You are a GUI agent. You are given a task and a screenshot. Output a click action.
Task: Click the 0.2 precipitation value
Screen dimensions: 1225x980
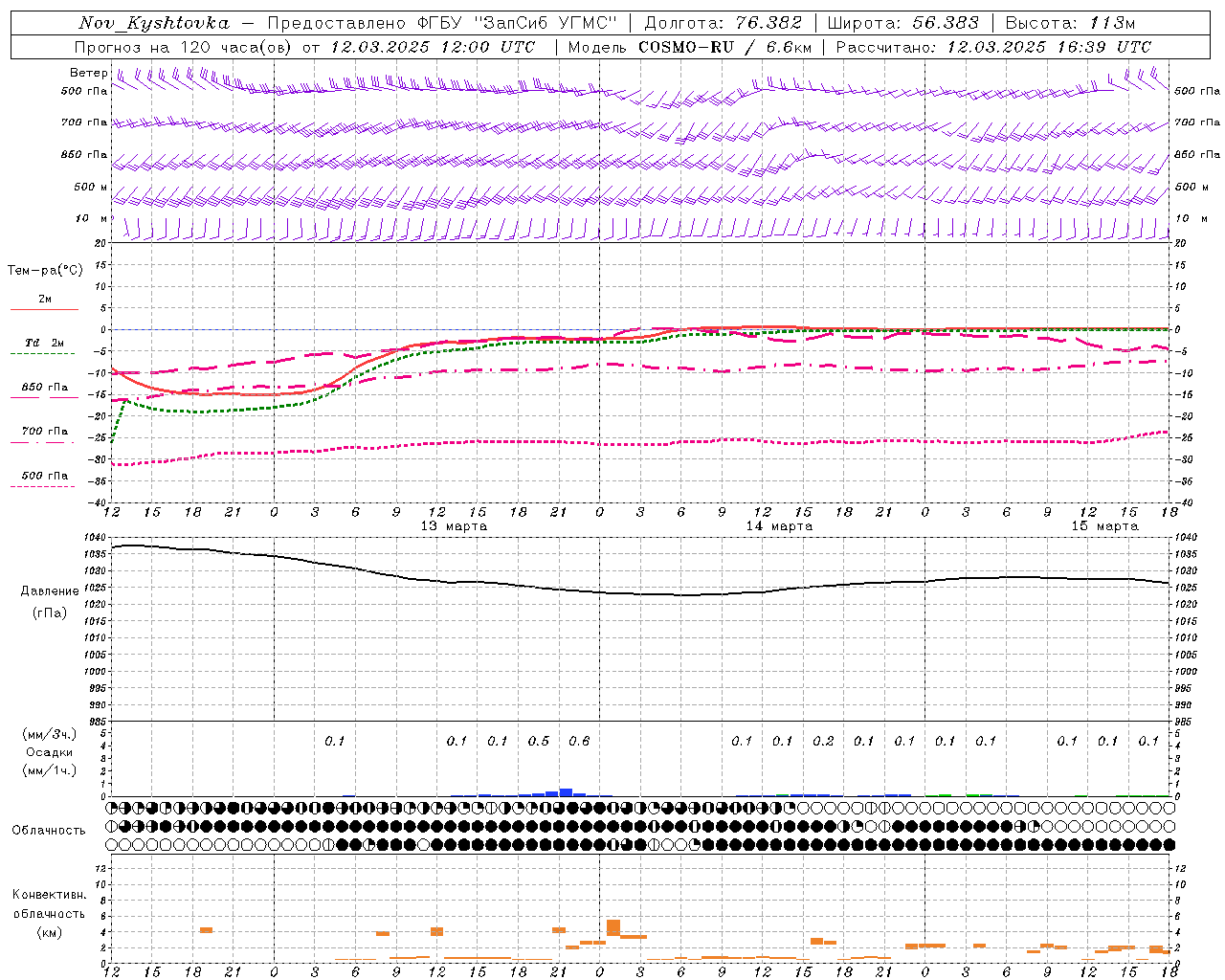(x=823, y=741)
